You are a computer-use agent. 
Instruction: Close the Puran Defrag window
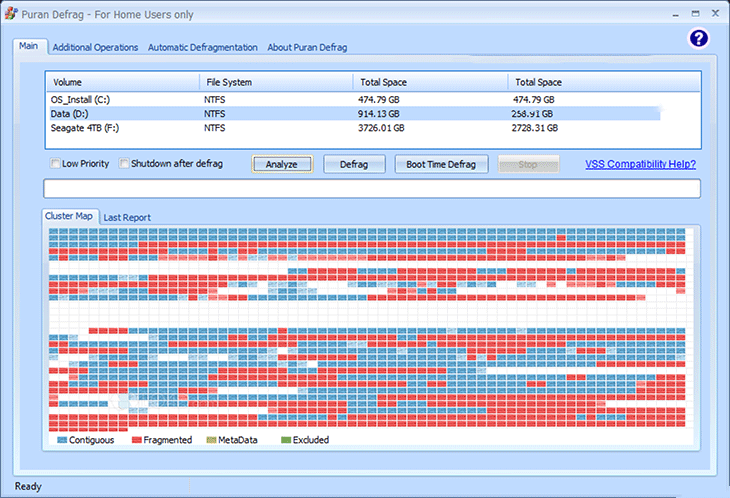click(x=716, y=13)
